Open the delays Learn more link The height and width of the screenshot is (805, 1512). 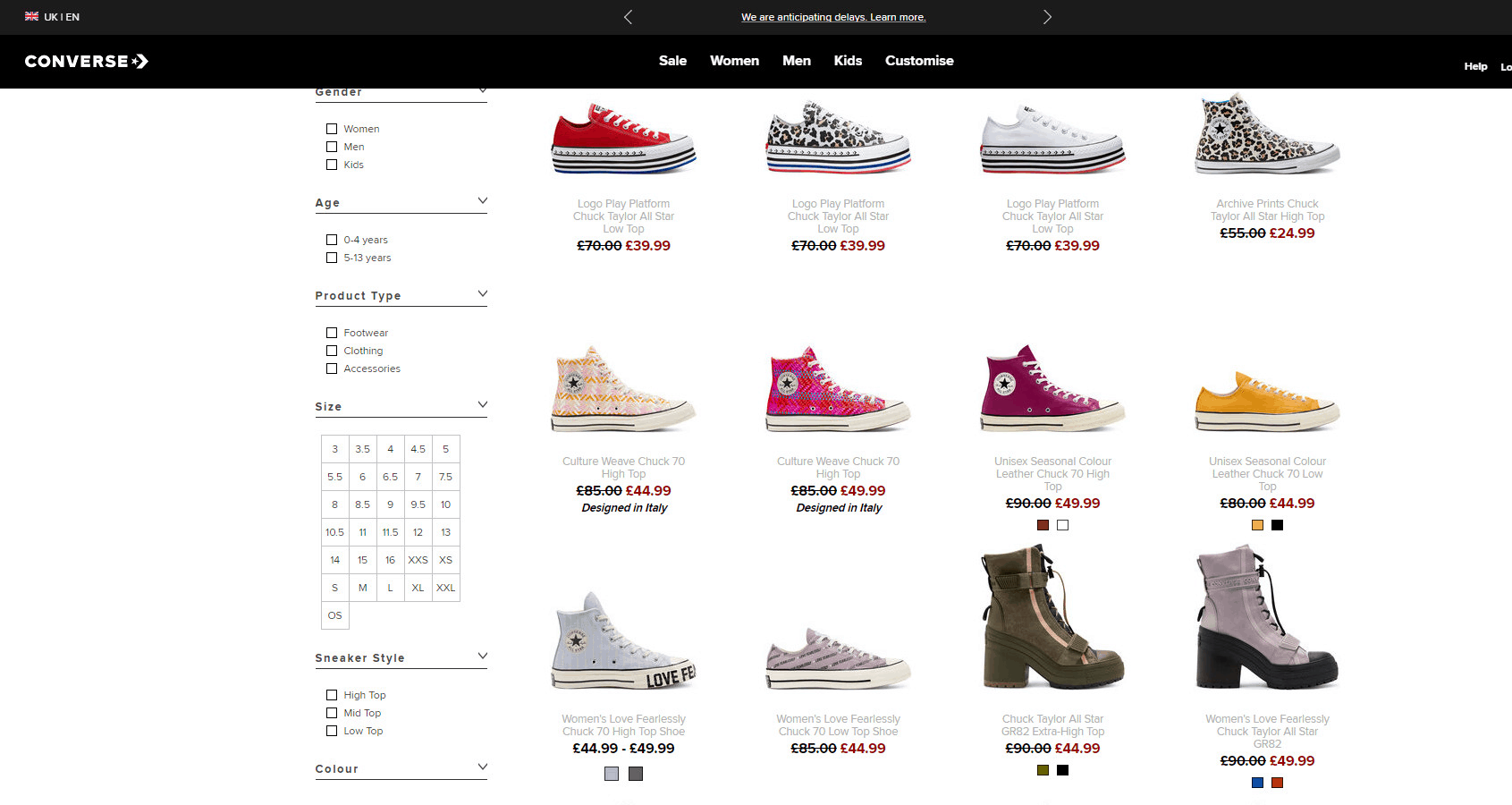click(833, 17)
